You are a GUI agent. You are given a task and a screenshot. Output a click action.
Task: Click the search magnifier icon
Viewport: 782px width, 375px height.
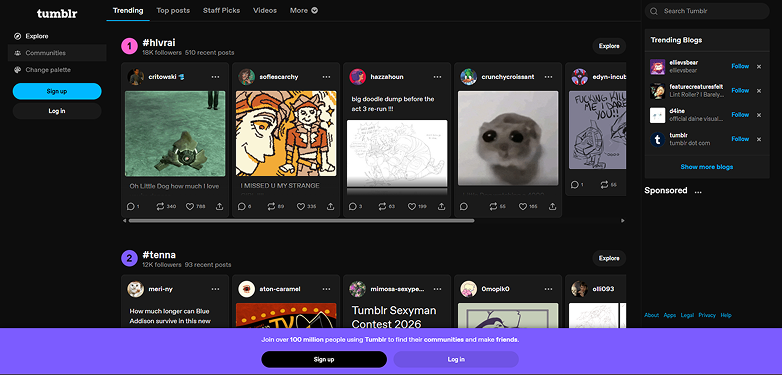point(654,11)
